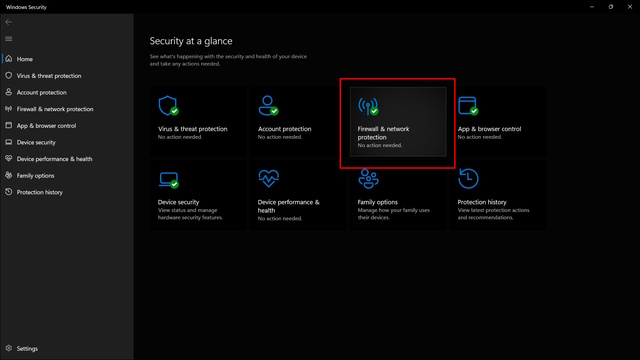Click the family group icon on Family options tile
This screenshot has height=360, width=640.
[x=368, y=179]
